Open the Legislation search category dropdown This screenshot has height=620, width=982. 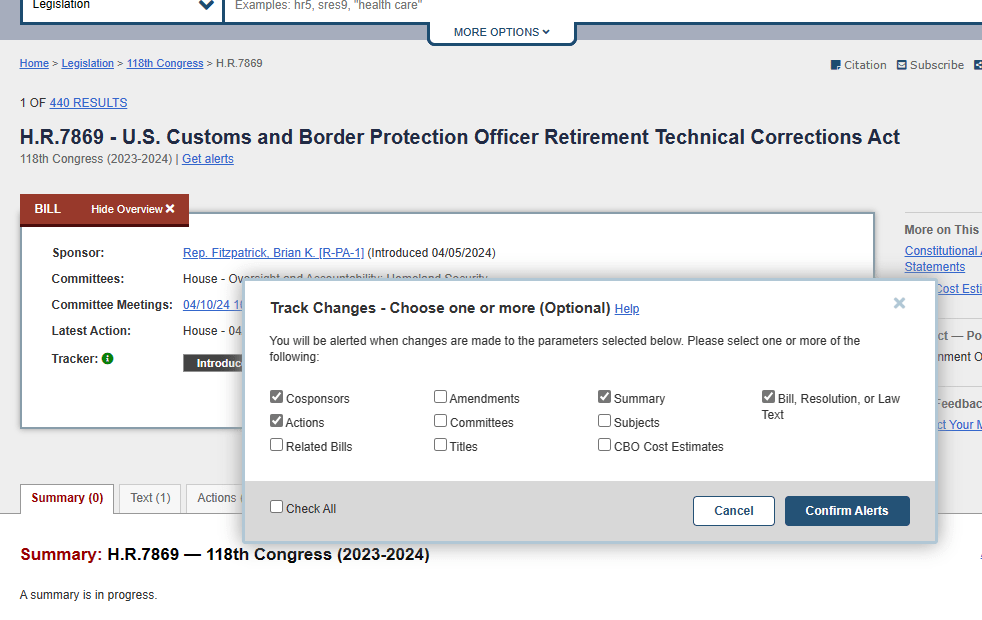(122, 6)
